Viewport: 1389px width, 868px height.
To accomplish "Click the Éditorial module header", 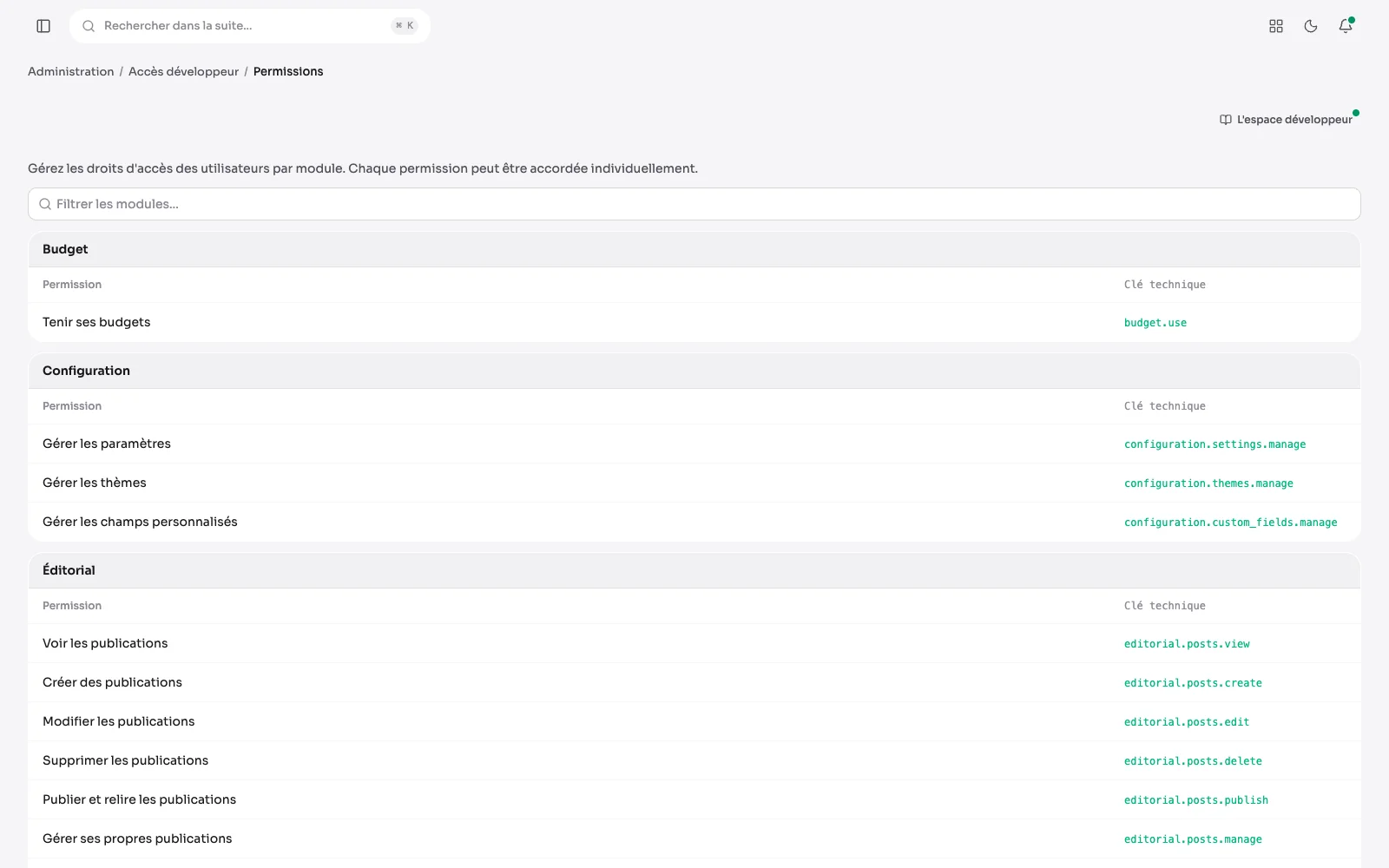I will (x=694, y=570).
